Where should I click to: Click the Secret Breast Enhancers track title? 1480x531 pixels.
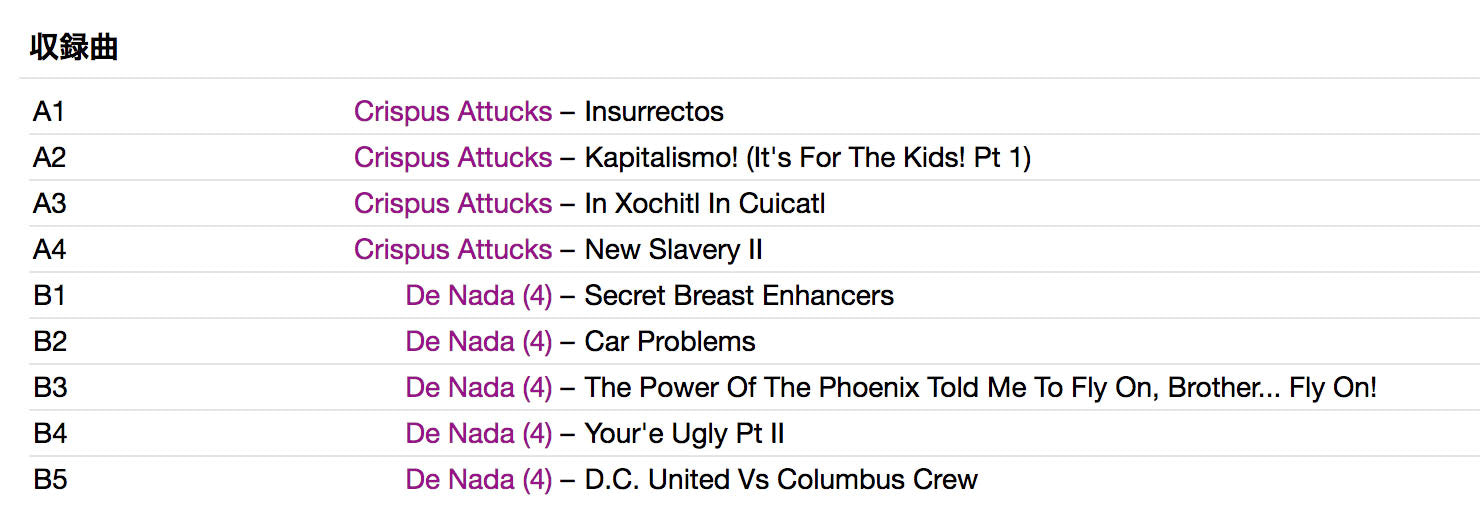click(739, 295)
